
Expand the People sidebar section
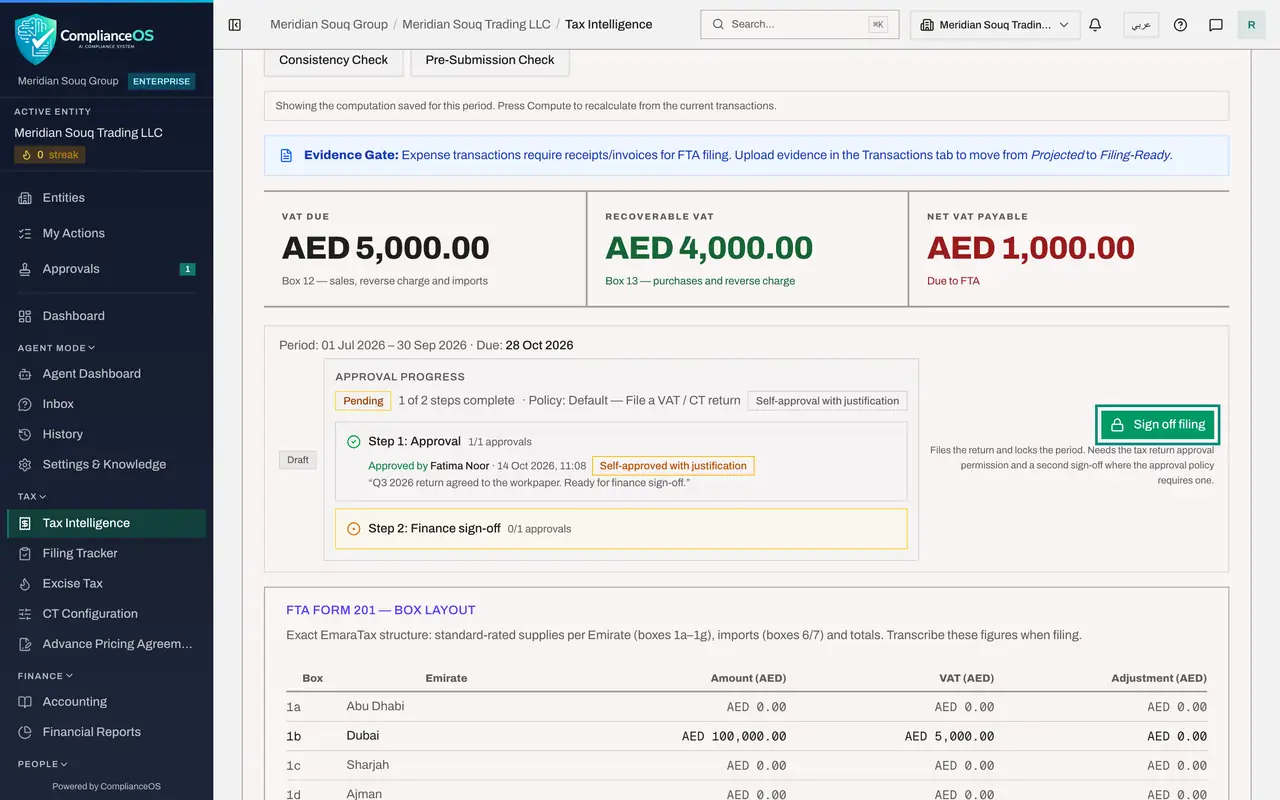point(43,764)
